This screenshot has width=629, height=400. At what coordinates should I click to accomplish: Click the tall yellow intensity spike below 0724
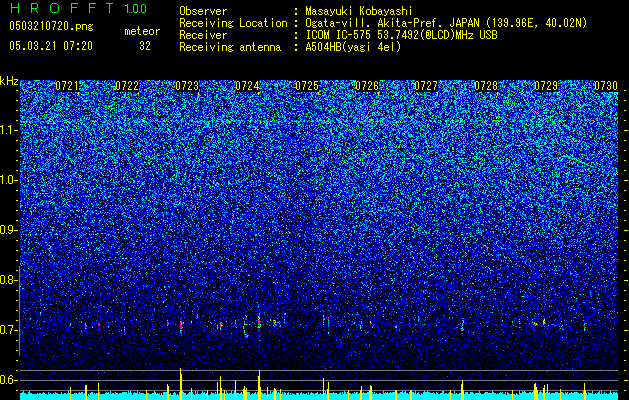(260, 385)
